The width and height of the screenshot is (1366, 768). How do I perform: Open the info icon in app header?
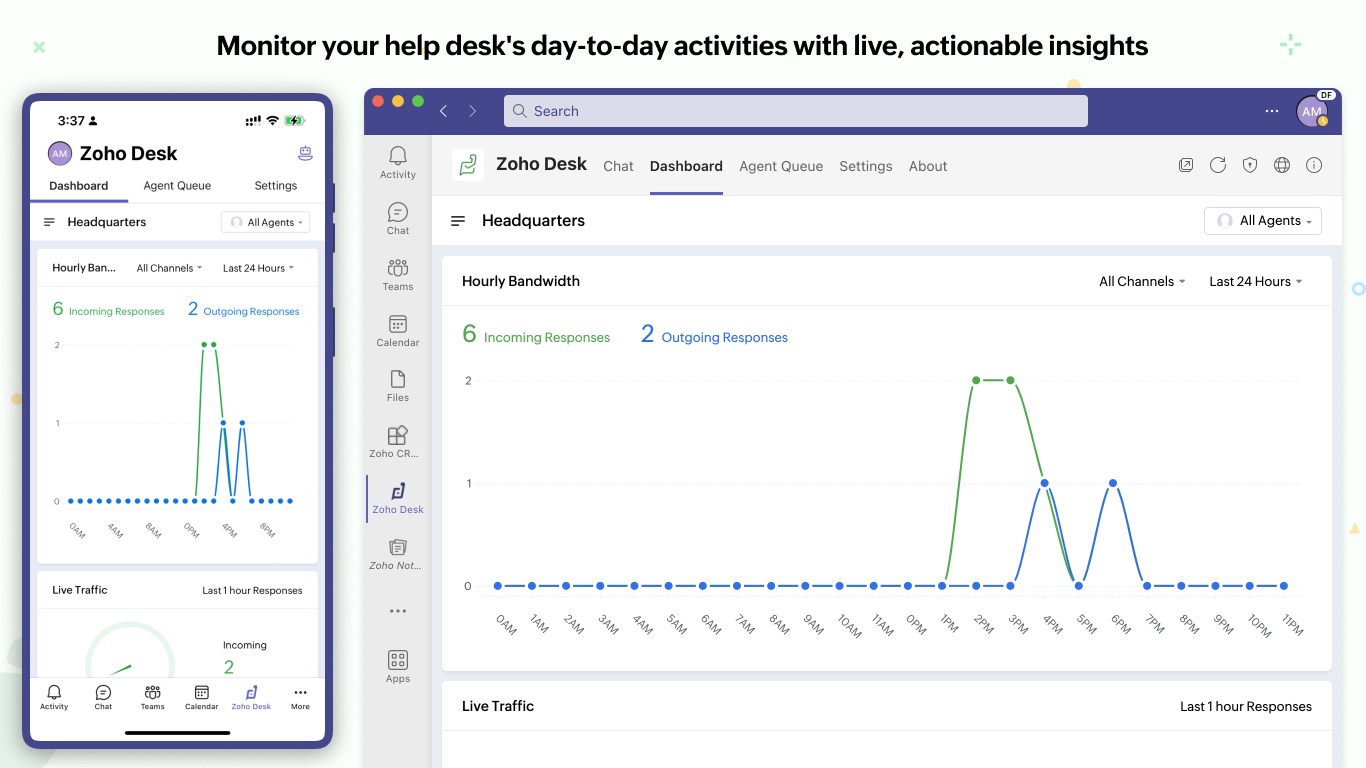[1314, 165]
